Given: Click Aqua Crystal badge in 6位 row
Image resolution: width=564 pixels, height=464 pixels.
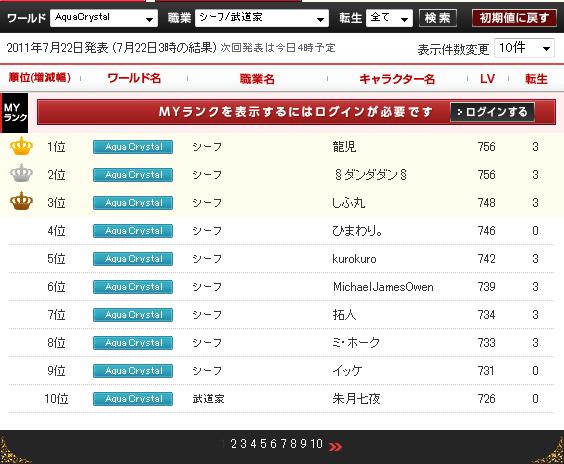Looking at the screenshot, I should [x=133, y=287].
